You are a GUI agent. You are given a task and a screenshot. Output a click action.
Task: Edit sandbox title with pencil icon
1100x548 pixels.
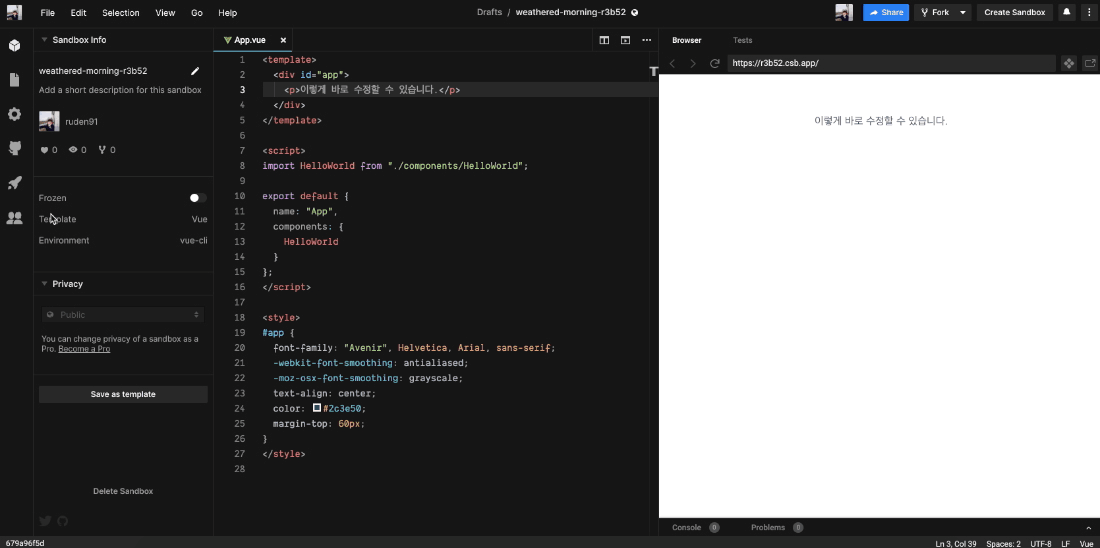click(x=195, y=71)
